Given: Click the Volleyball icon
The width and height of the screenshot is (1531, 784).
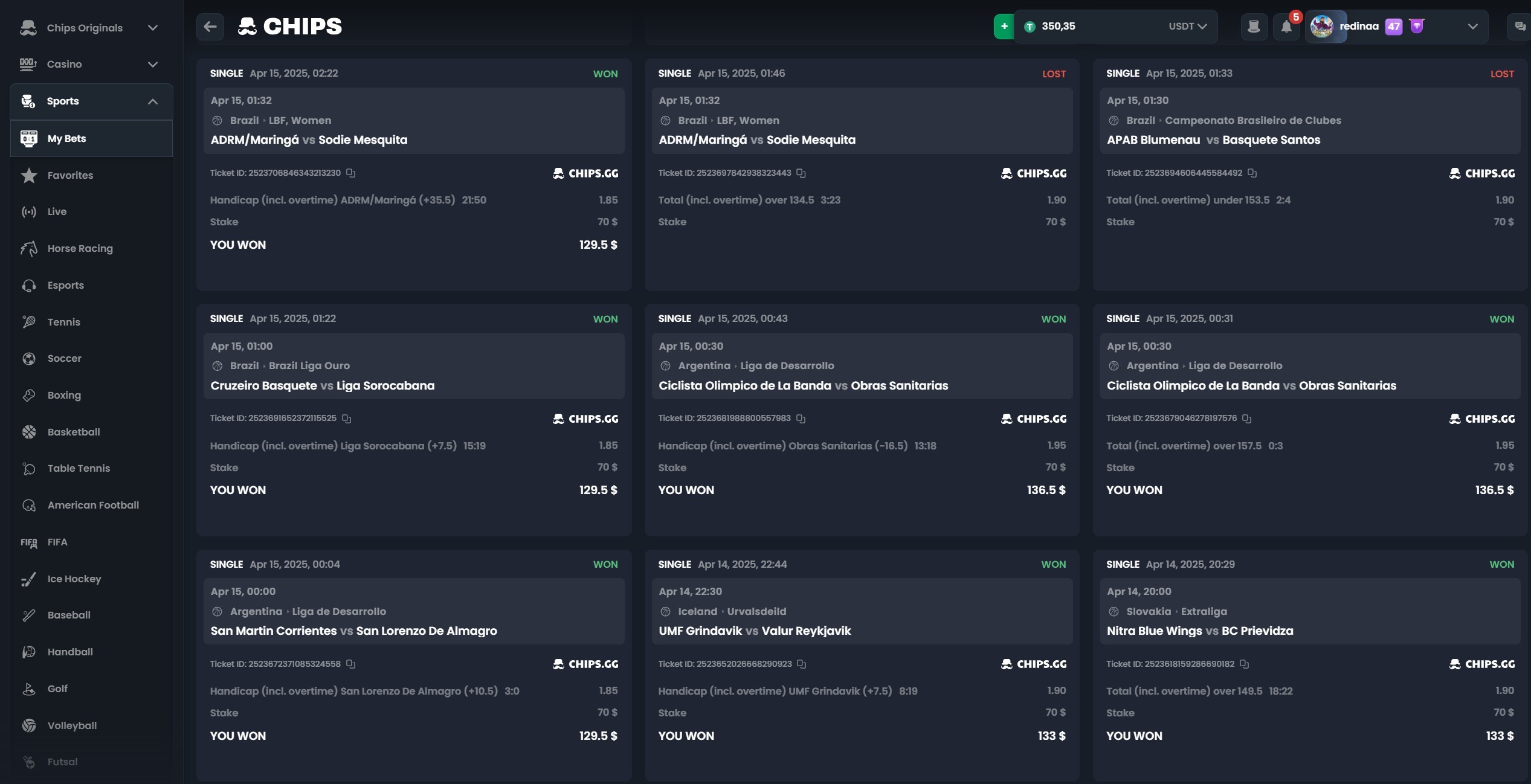Looking at the screenshot, I should pyautogui.click(x=29, y=725).
